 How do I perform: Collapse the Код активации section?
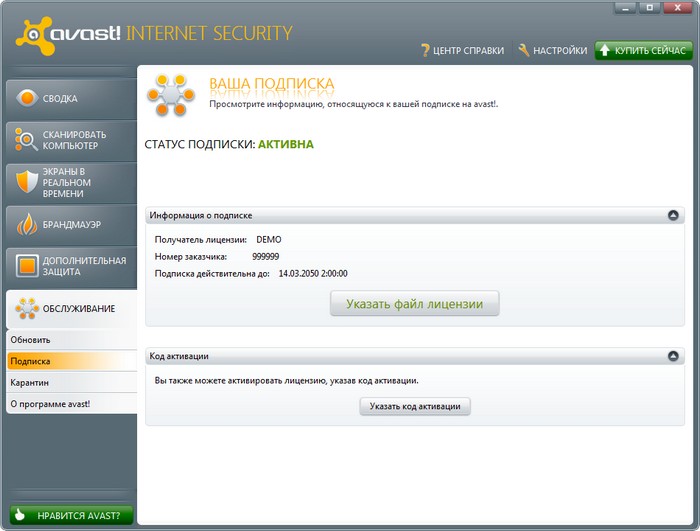click(x=673, y=356)
